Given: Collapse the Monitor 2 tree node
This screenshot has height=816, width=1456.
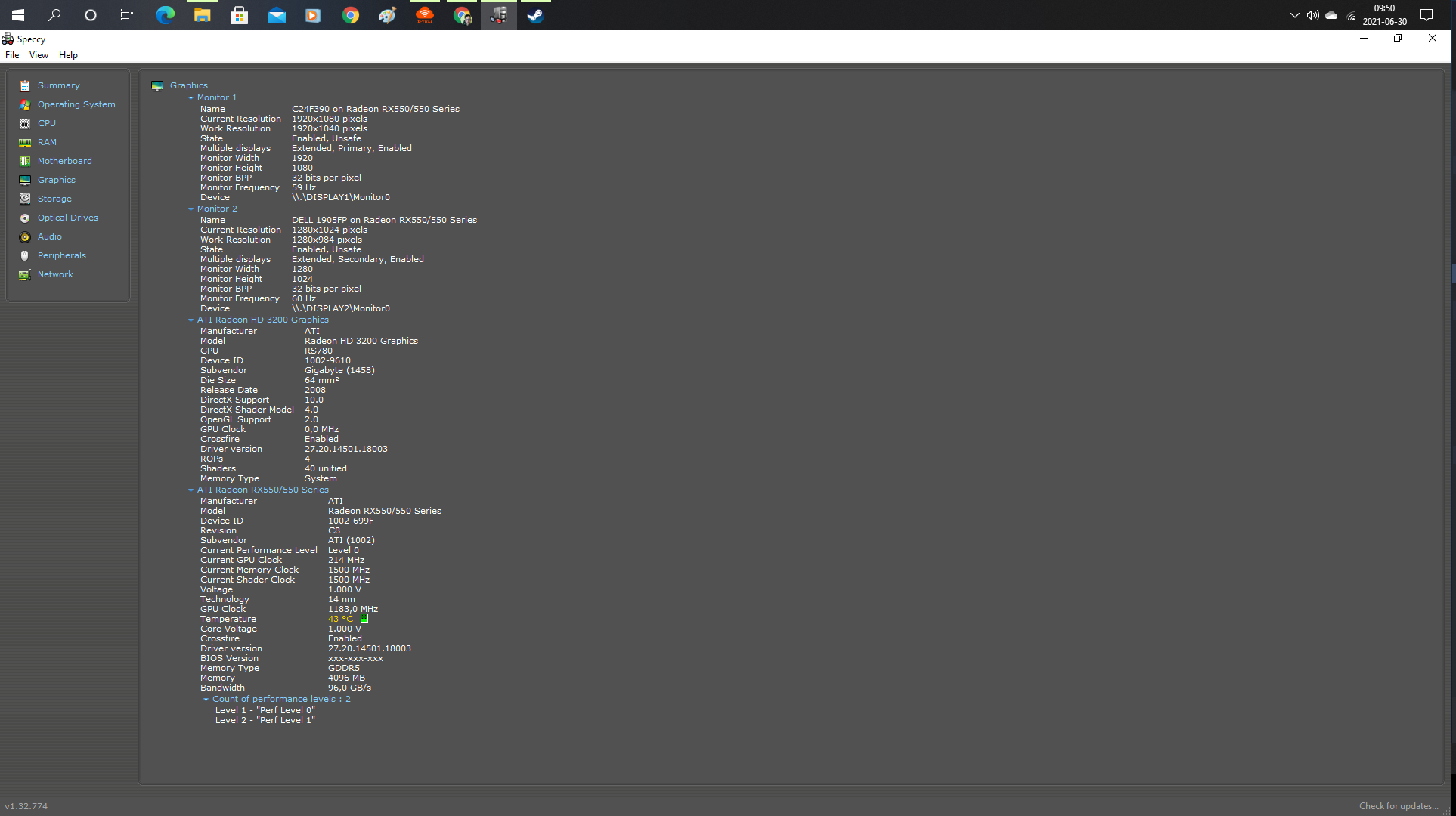Looking at the screenshot, I should [x=191, y=209].
